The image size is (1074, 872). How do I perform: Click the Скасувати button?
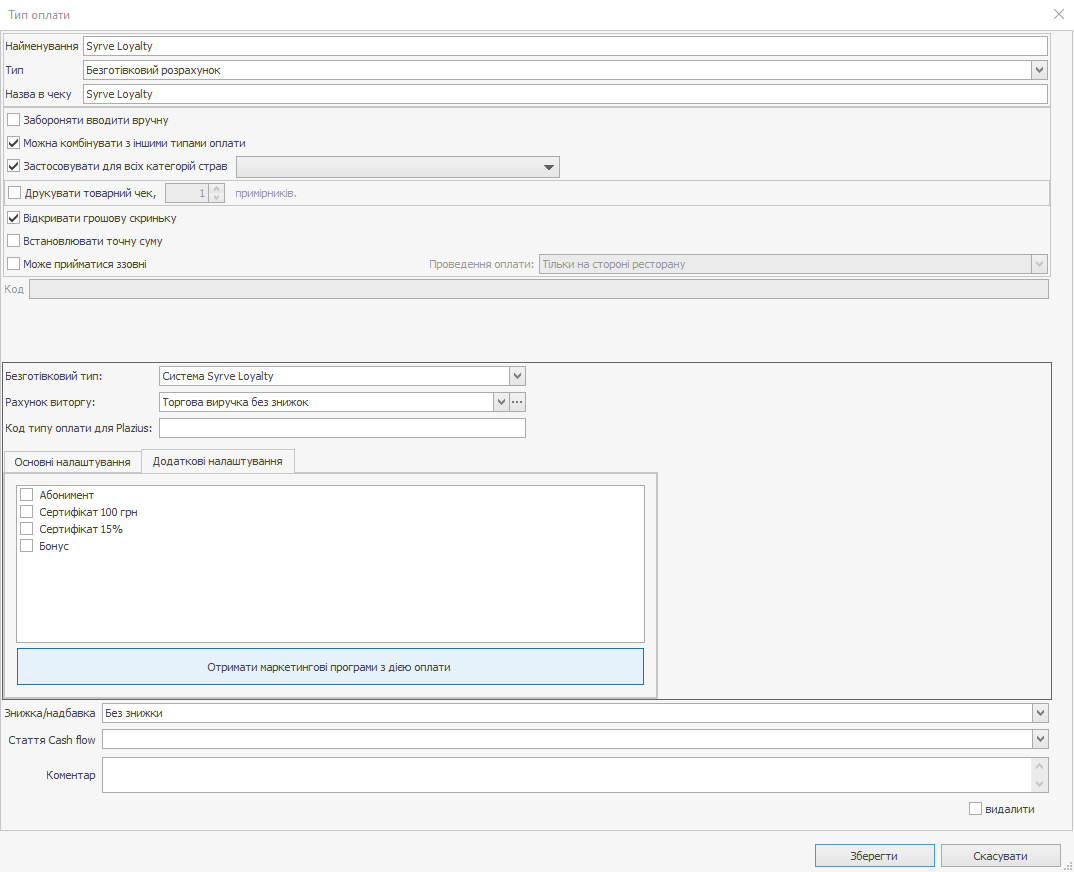pyautogui.click(x=1000, y=856)
